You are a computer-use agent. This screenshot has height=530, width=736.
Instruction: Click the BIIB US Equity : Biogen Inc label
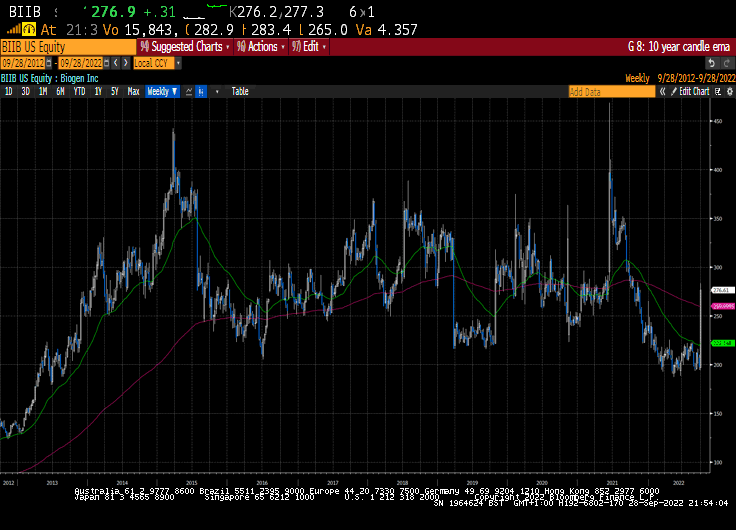(x=50, y=78)
